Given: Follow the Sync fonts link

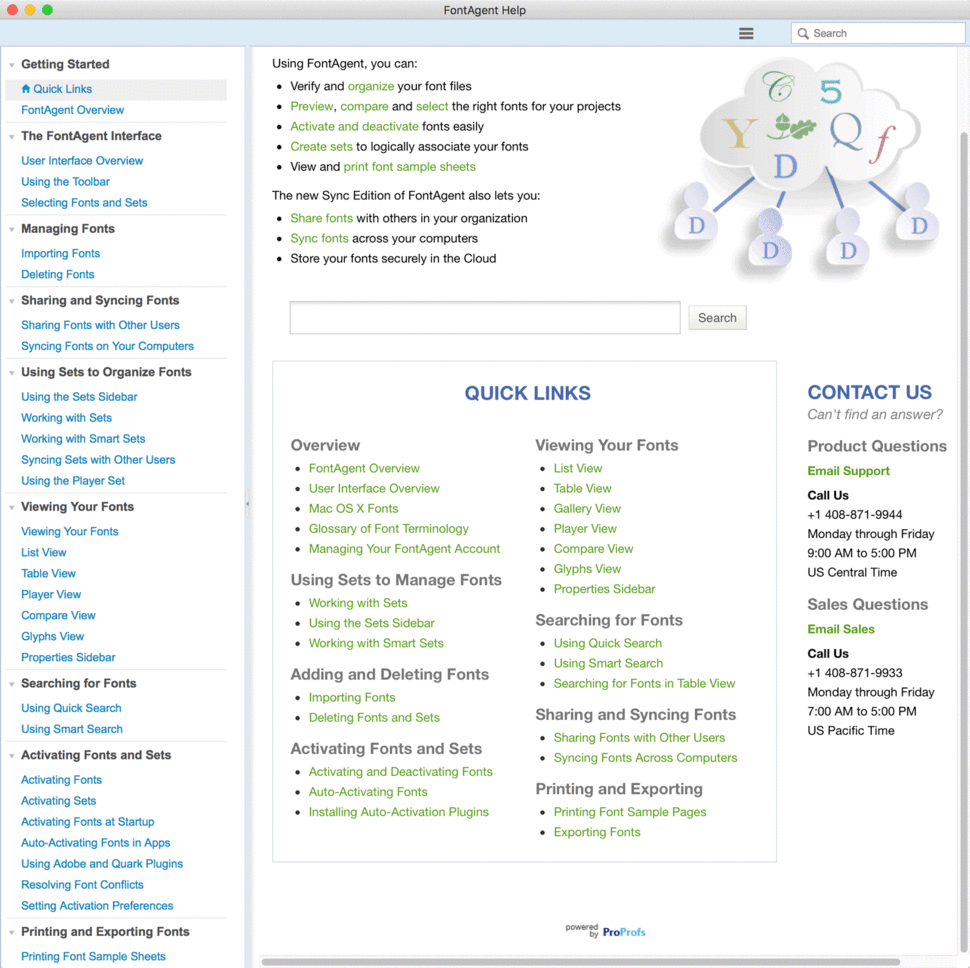Looking at the screenshot, I should tap(319, 239).
